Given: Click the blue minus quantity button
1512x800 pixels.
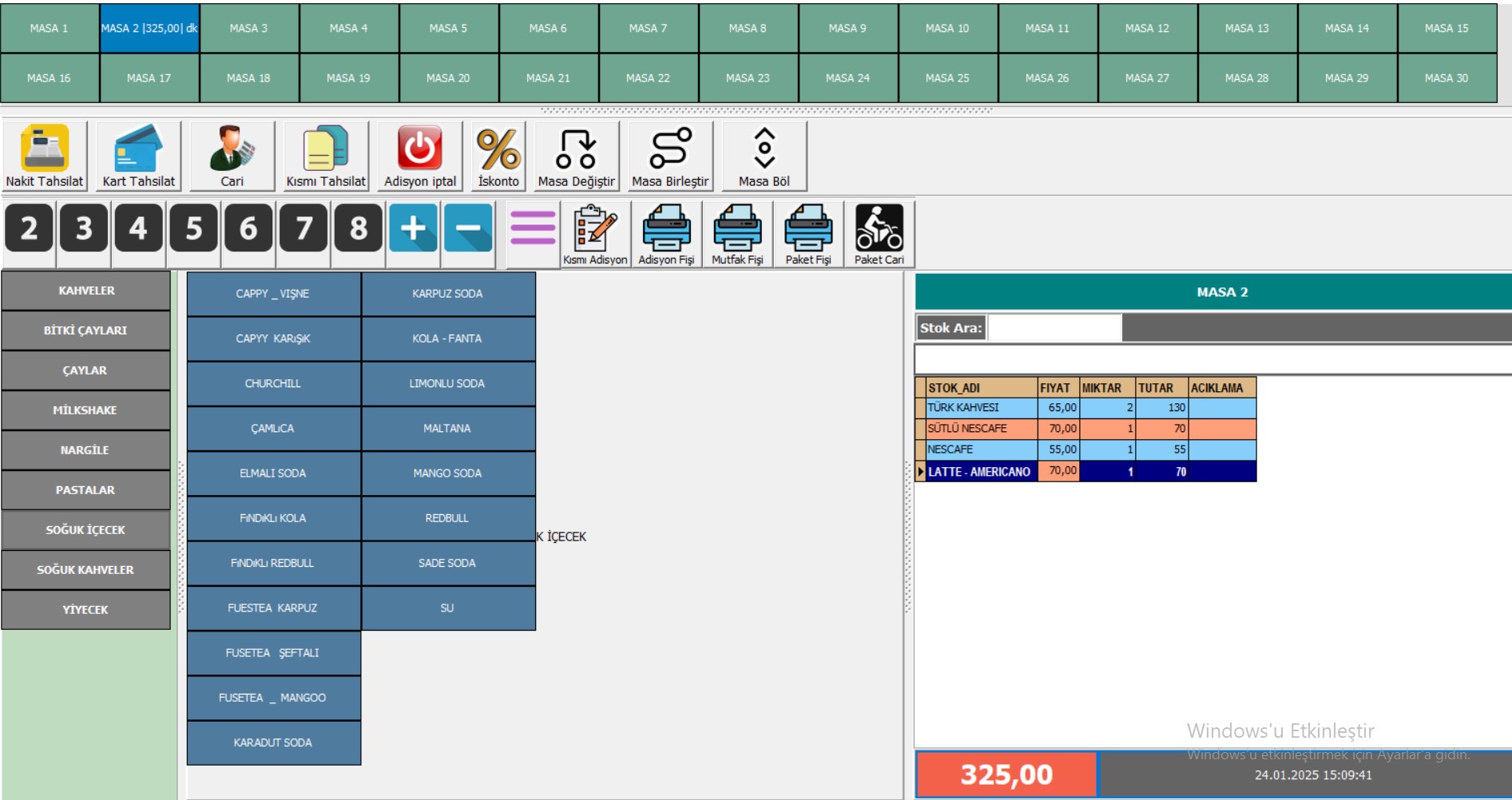Looking at the screenshot, I should tap(468, 228).
